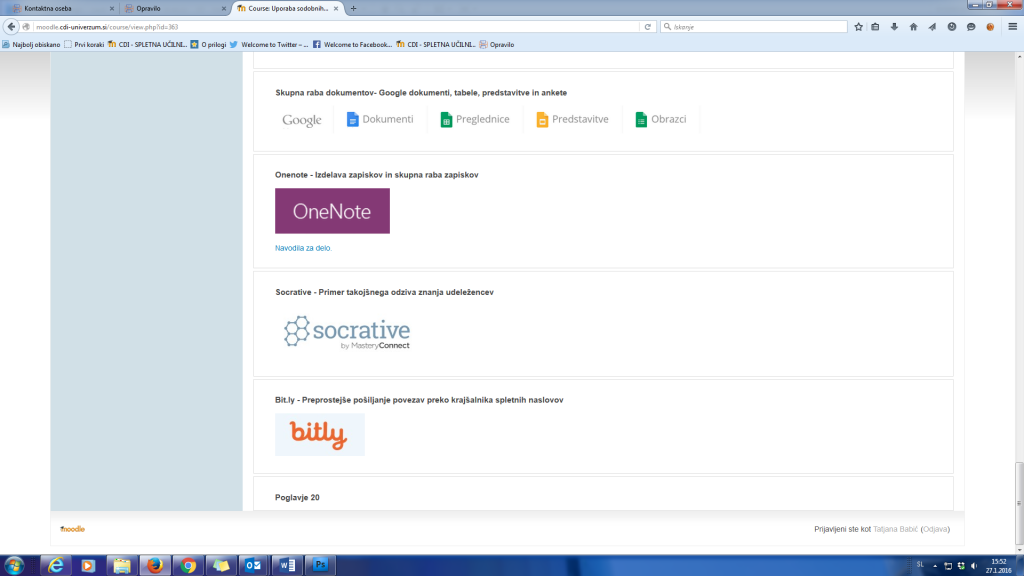Screen dimensions: 1024x576
Task: Switch to the Opravilo tab
Action: [170, 8]
